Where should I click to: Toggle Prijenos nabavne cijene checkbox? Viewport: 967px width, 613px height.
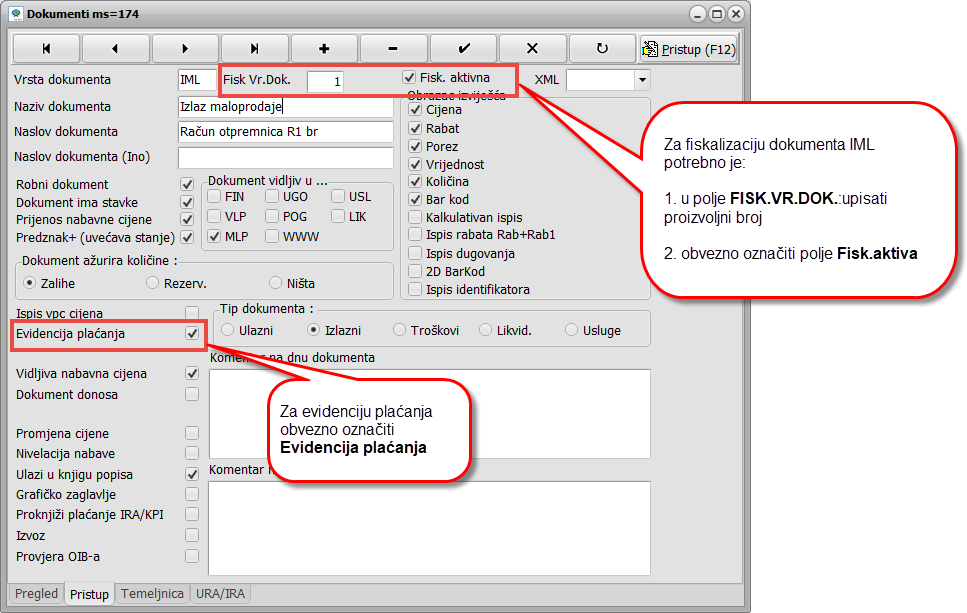187,220
